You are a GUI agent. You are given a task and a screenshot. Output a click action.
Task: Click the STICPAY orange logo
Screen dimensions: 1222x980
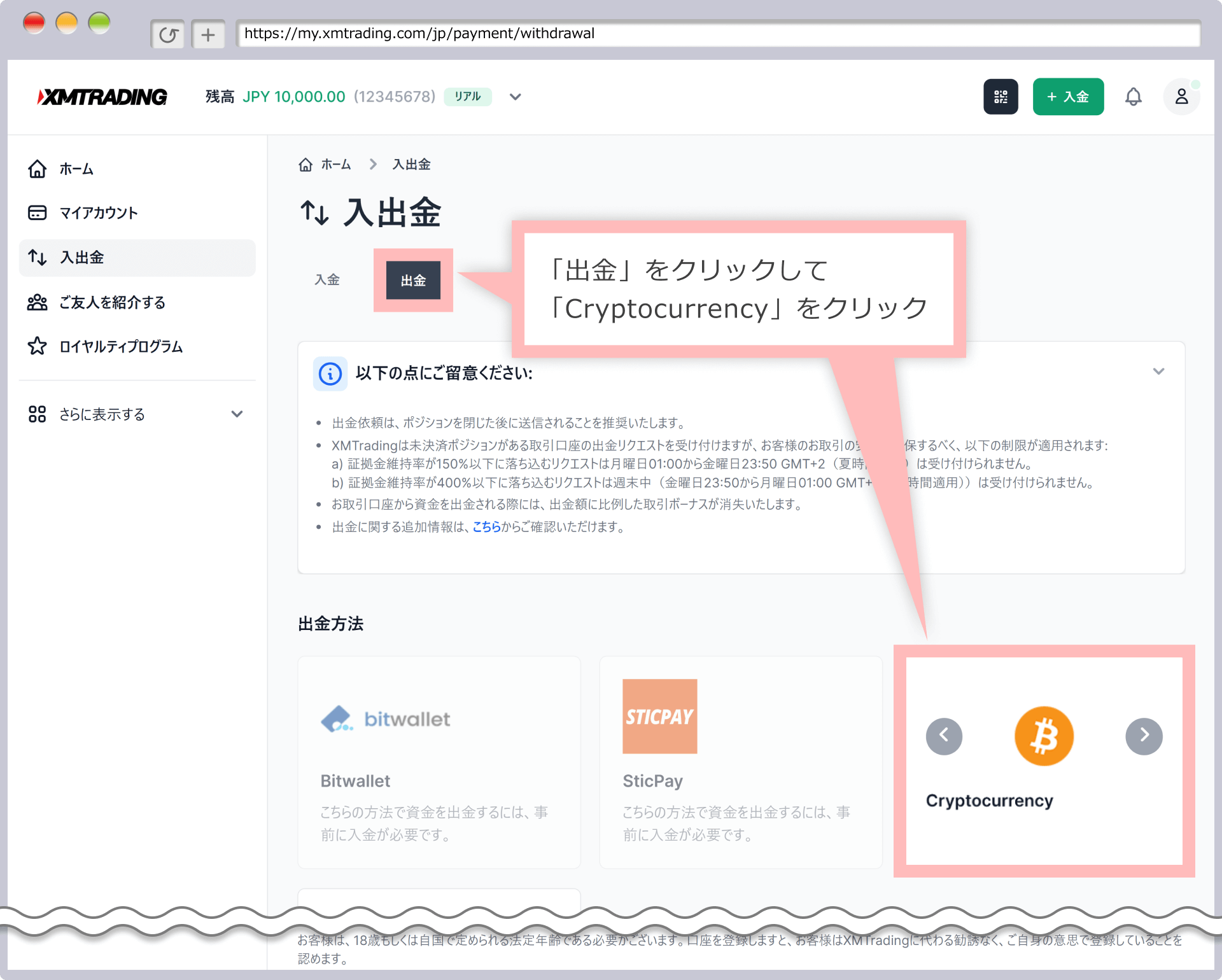[660, 717]
